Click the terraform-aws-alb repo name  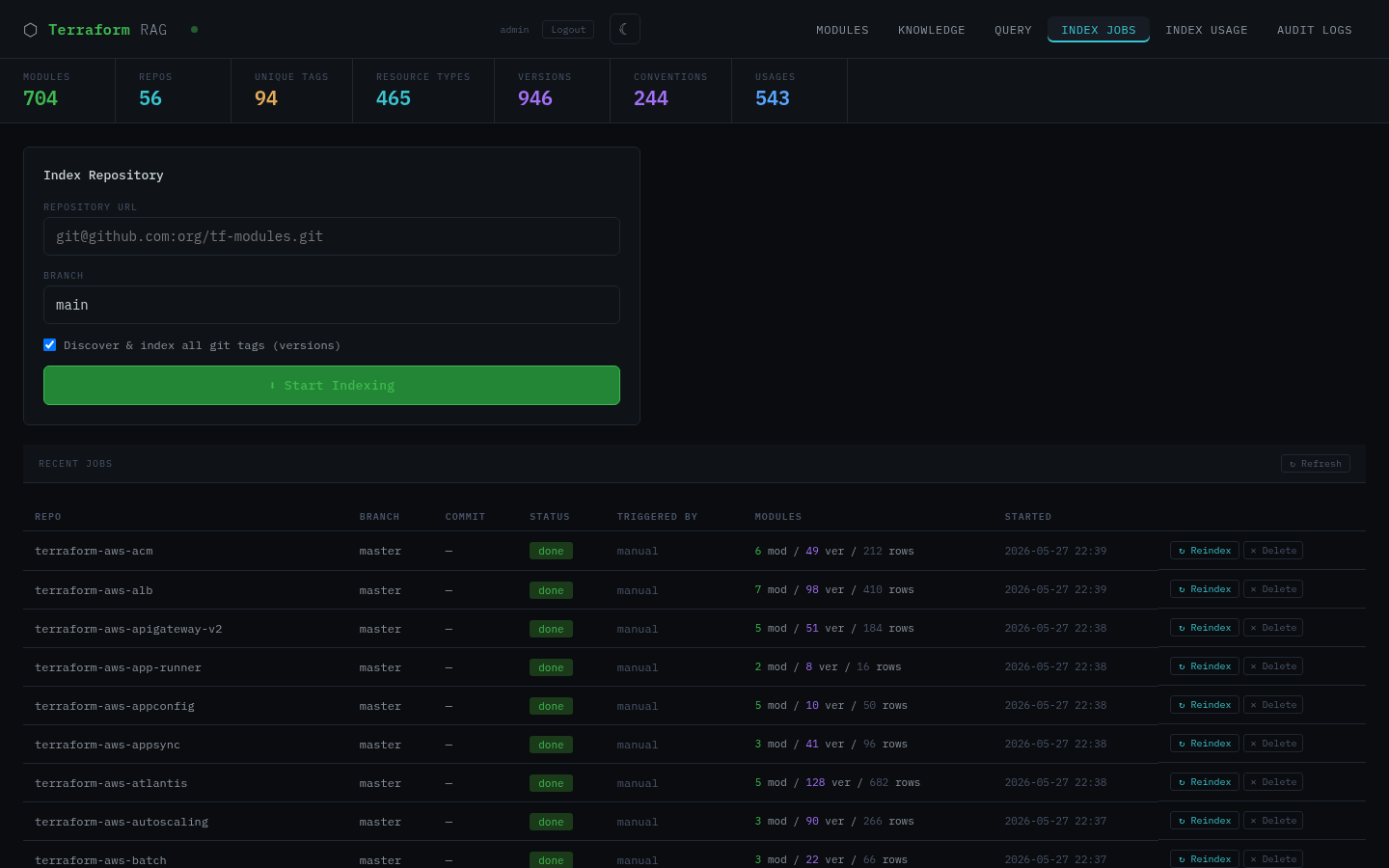click(x=94, y=590)
